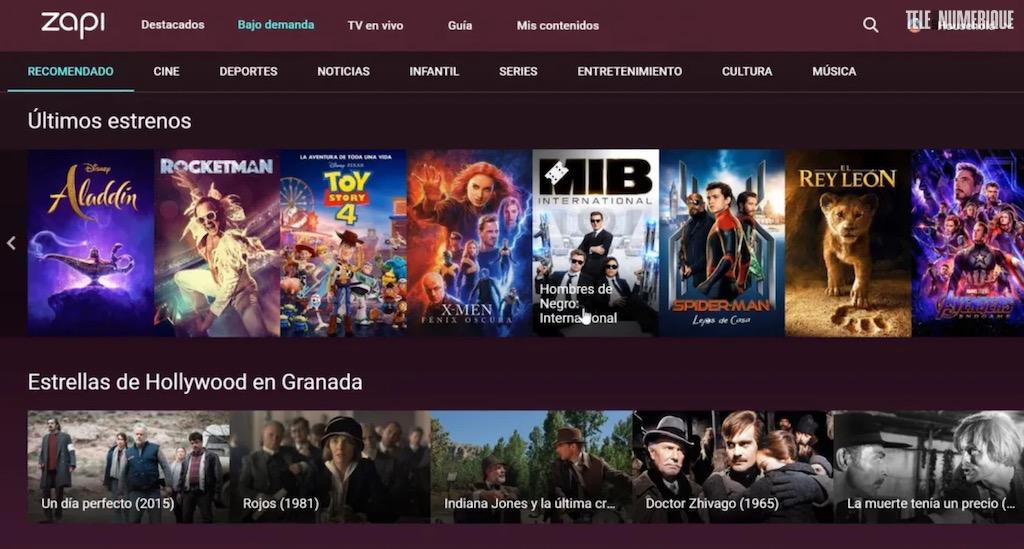The width and height of the screenshot is (1024, 549).
Task: Open Doctor Zhivago (1965) thumbnail
Action: click(733, 466)
